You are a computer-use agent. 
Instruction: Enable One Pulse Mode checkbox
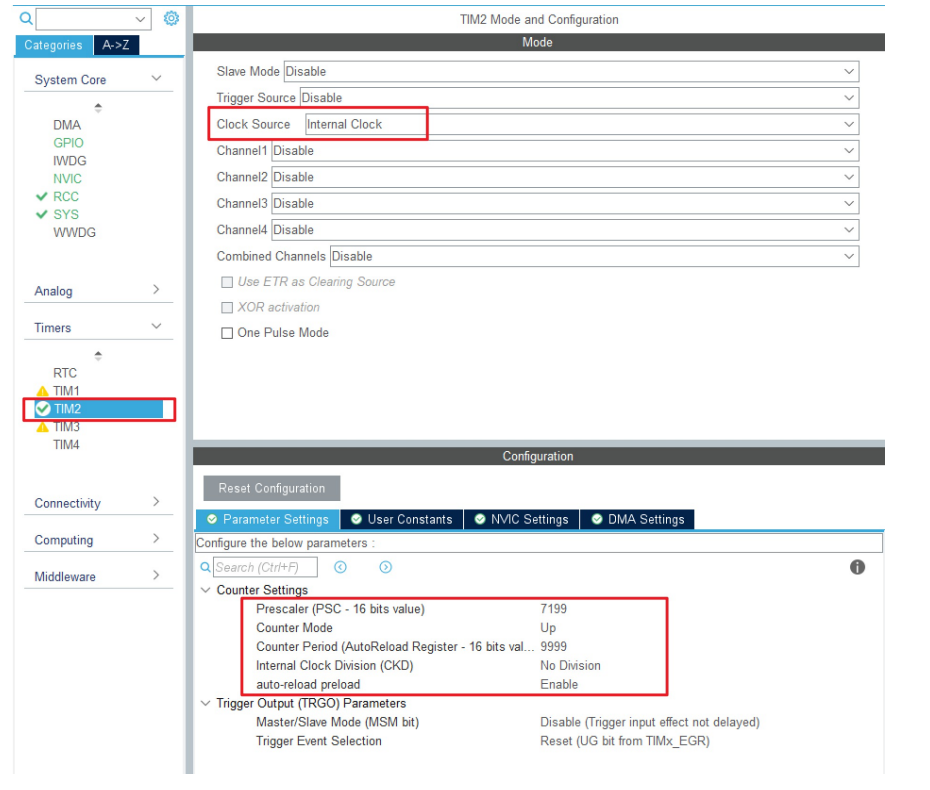(227, 333)
